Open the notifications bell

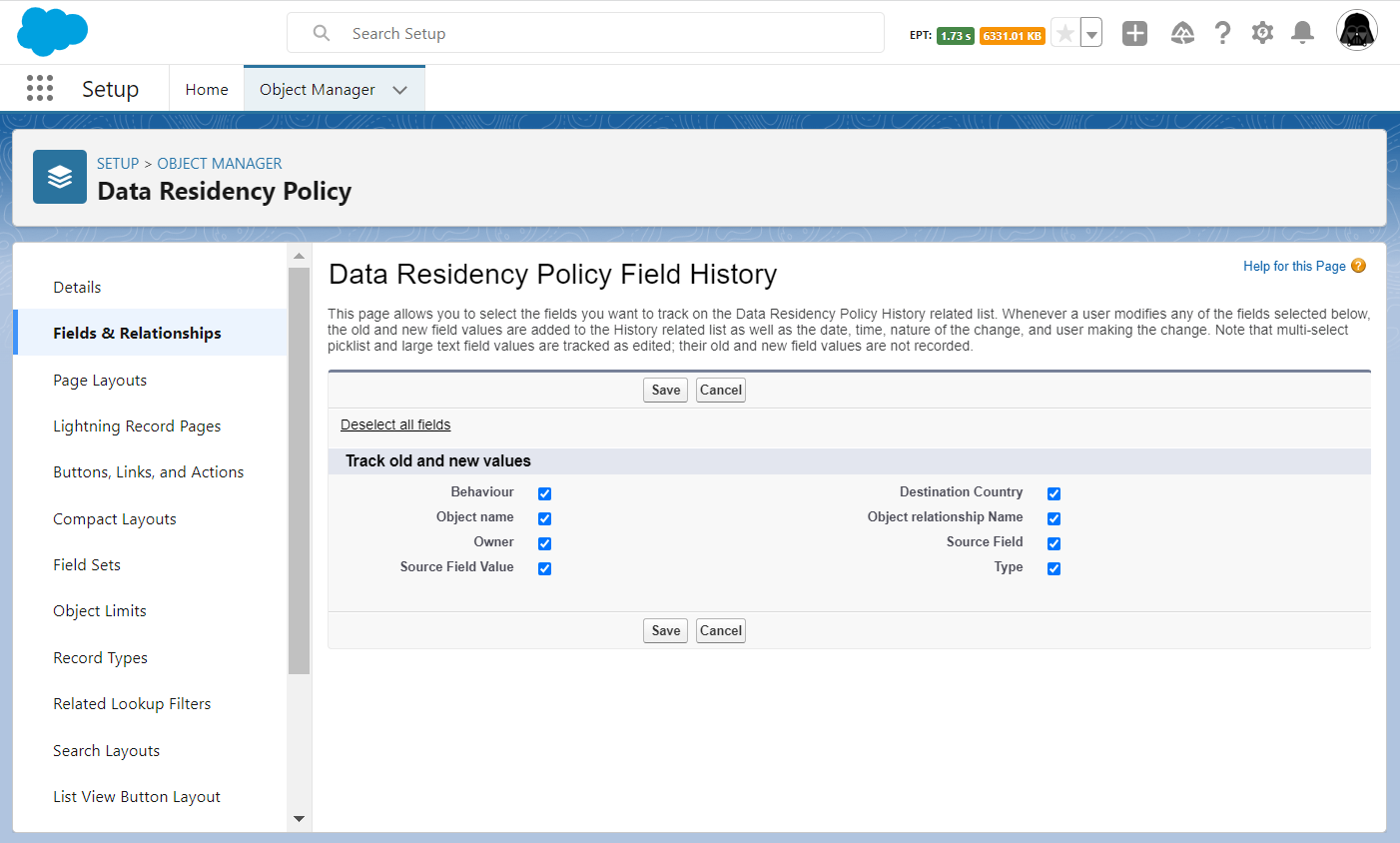[1302, 33]
